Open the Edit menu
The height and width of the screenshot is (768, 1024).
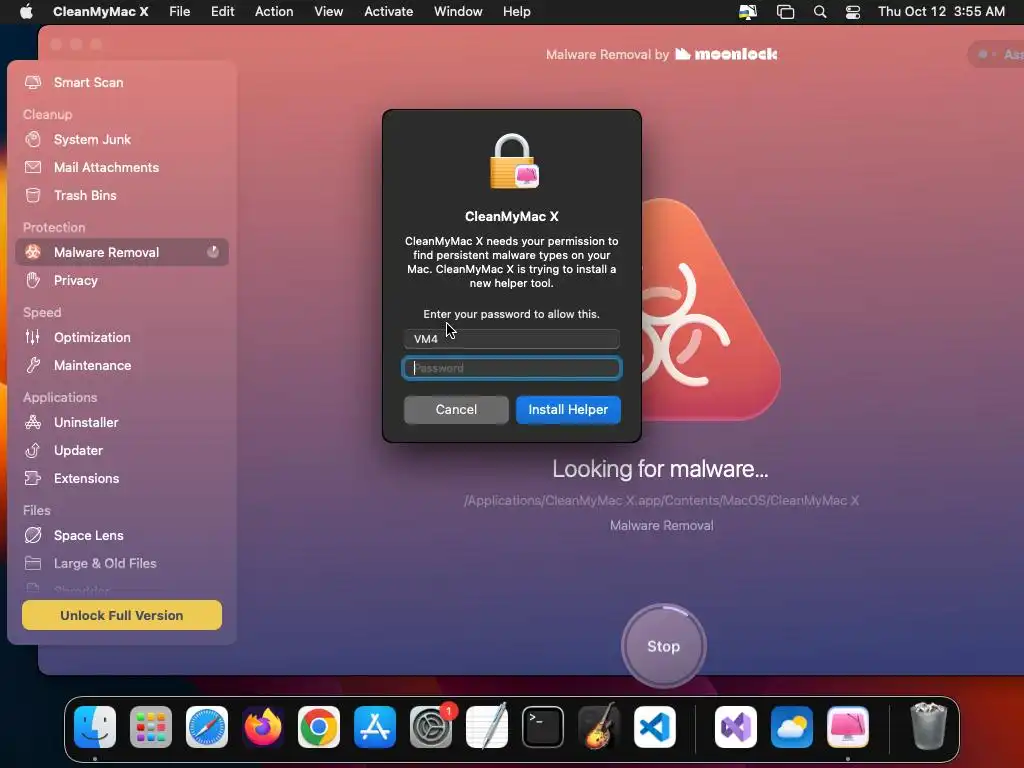point(222,12)
